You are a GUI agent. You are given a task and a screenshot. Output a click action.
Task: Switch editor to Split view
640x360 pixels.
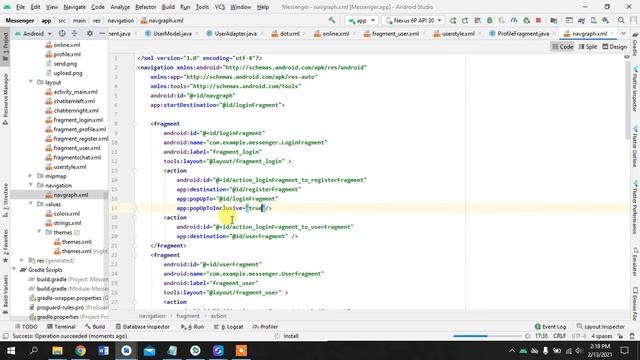[x=588, y=47]
